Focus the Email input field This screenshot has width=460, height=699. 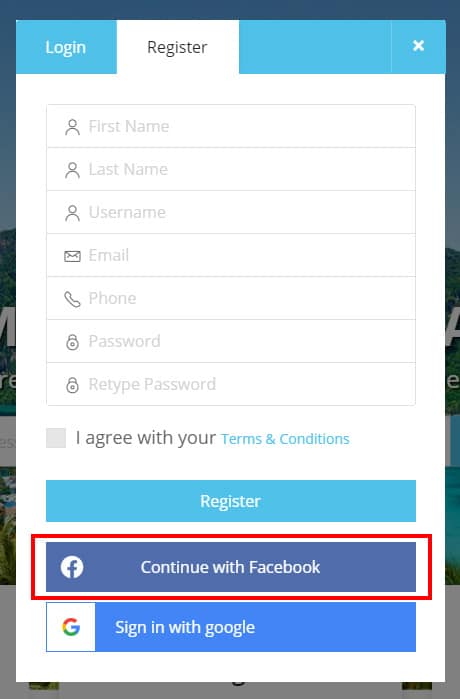point(231,255)
